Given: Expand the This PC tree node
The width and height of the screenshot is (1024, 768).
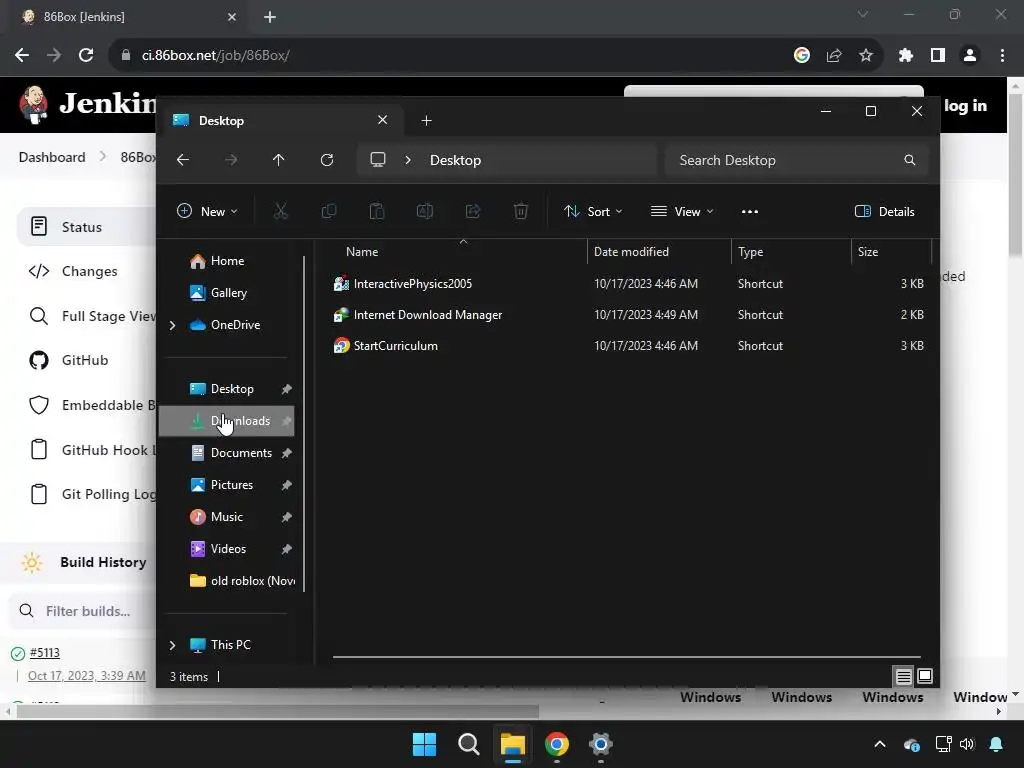Looking at the screenshot, I should click(x=172, y=645).
